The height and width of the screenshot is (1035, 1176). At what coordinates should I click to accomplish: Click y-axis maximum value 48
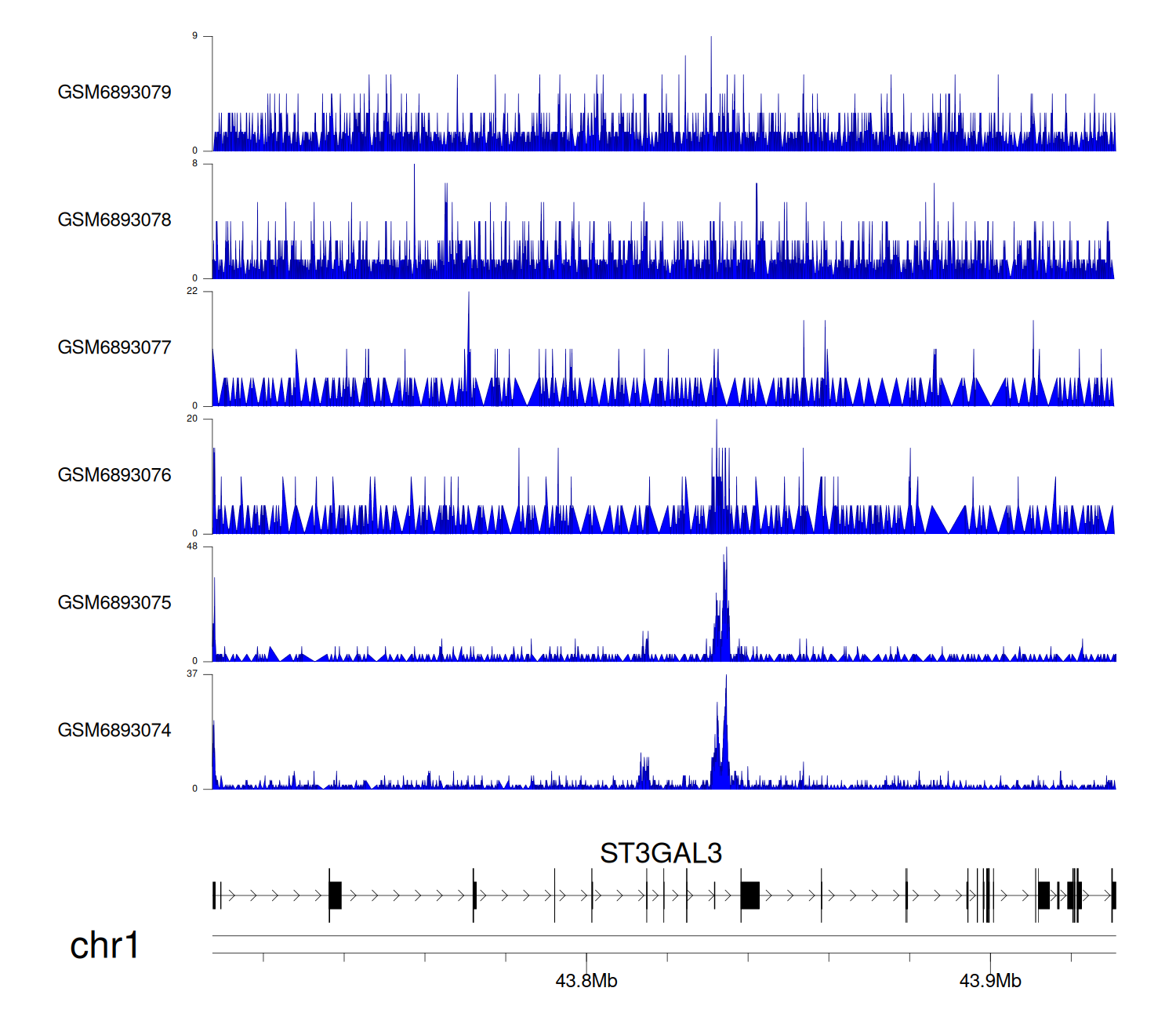[x=192, y=547]
